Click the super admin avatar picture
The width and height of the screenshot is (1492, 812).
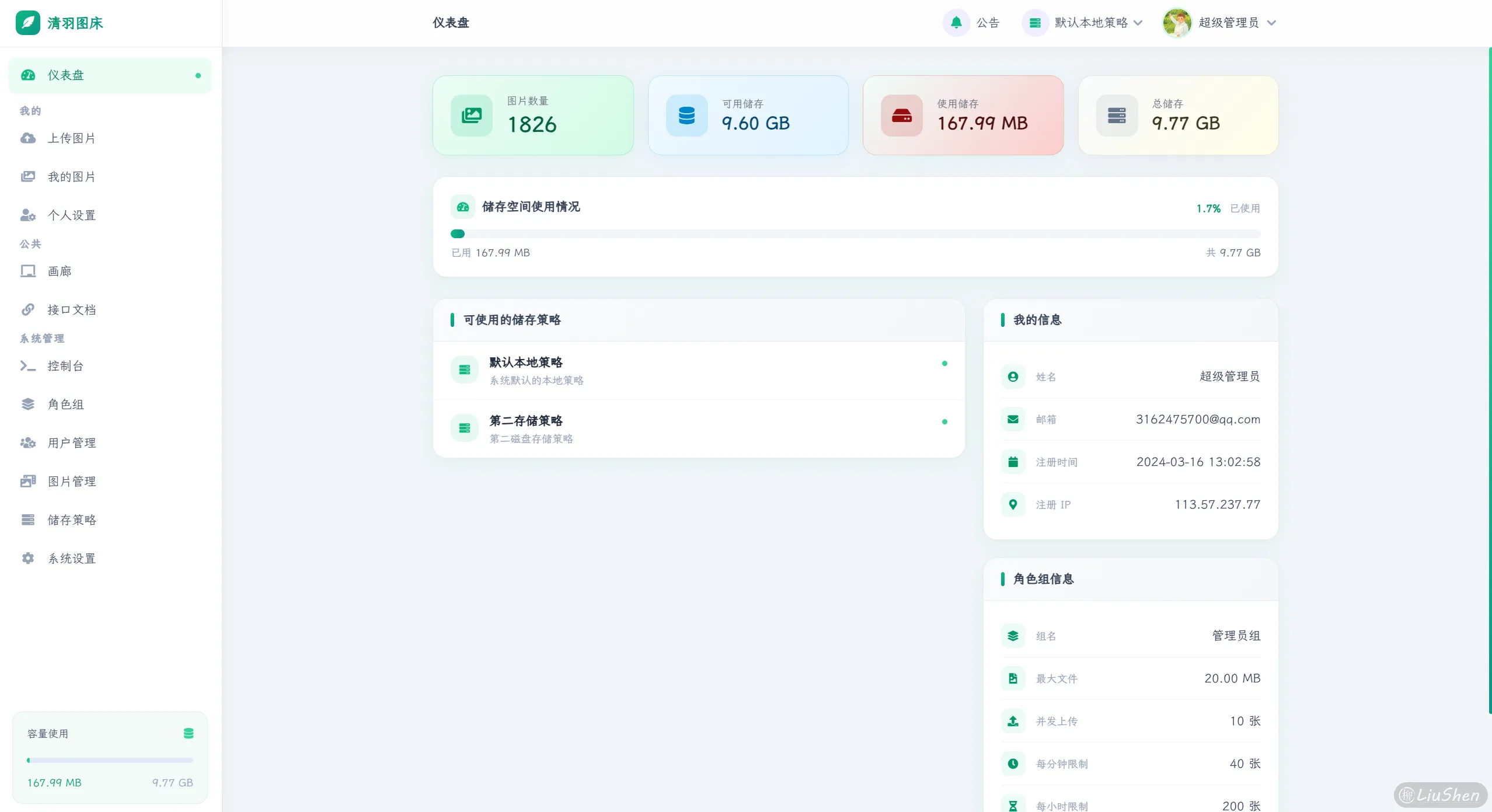pos(1177,23)
